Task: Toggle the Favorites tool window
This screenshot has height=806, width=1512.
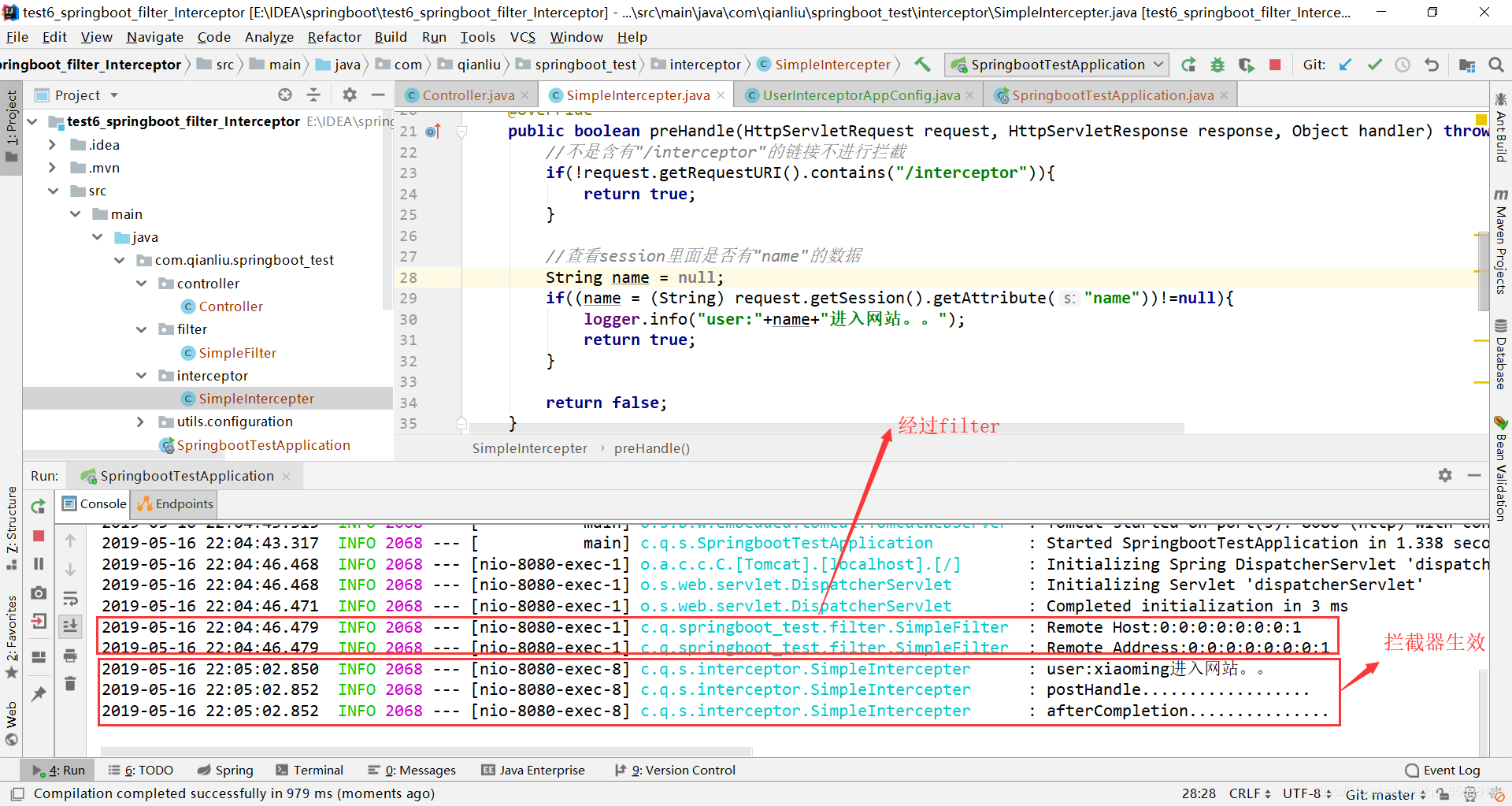Action: (x=11, y=636)
